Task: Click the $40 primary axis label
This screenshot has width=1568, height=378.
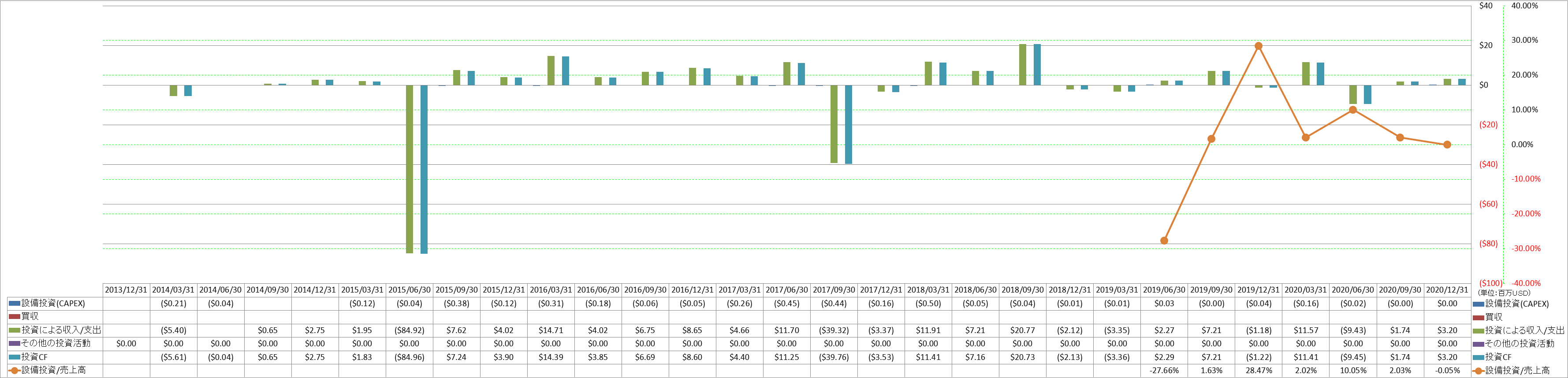Action: tap(1486, 6)
